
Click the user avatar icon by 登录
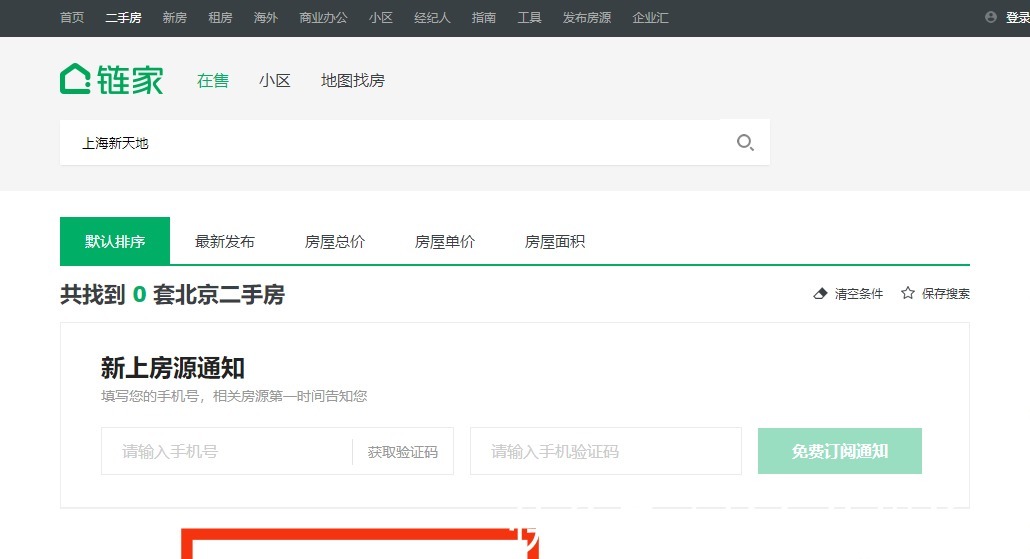click(x=991, y=18)
